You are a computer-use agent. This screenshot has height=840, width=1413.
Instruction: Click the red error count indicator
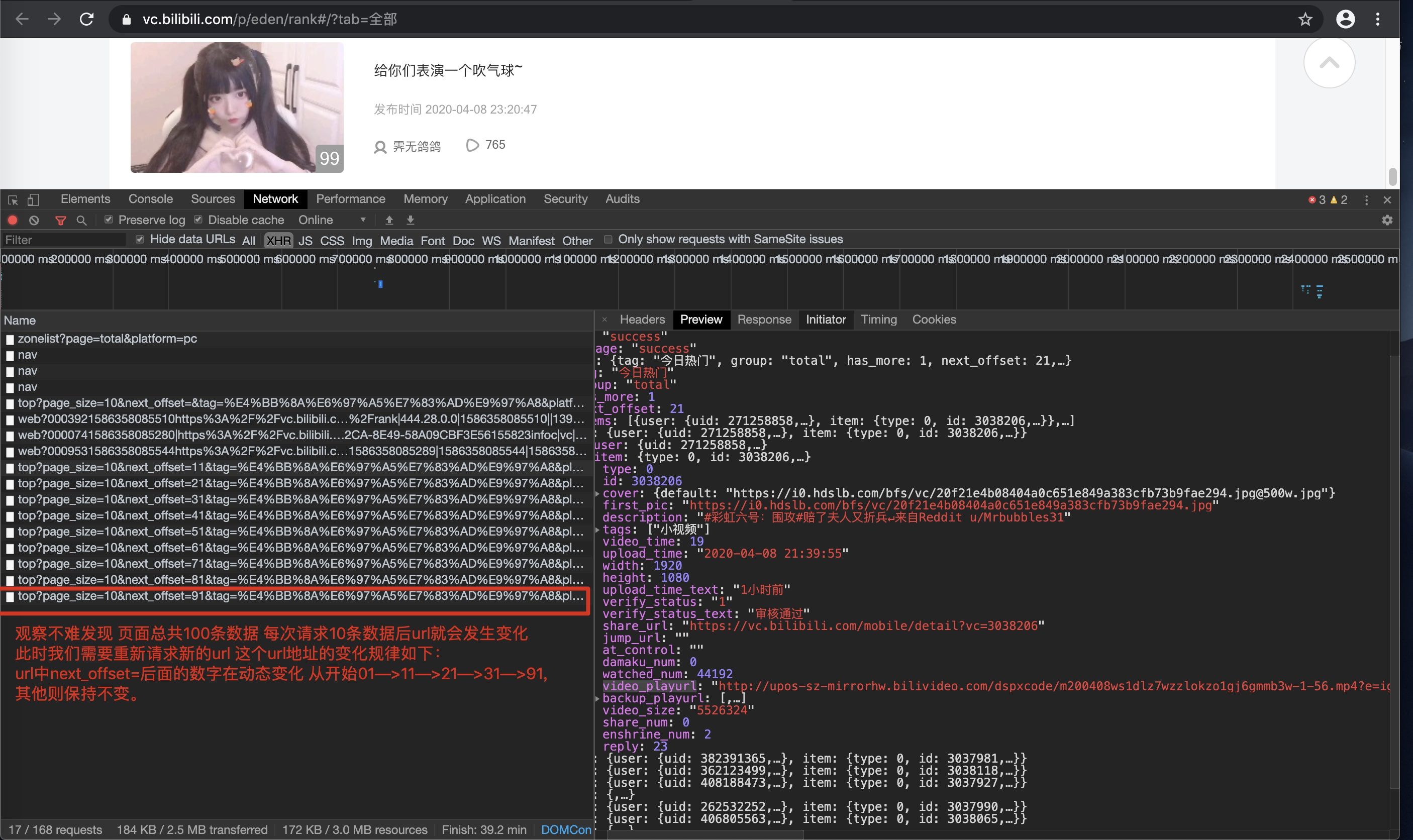pos(1317,200)
